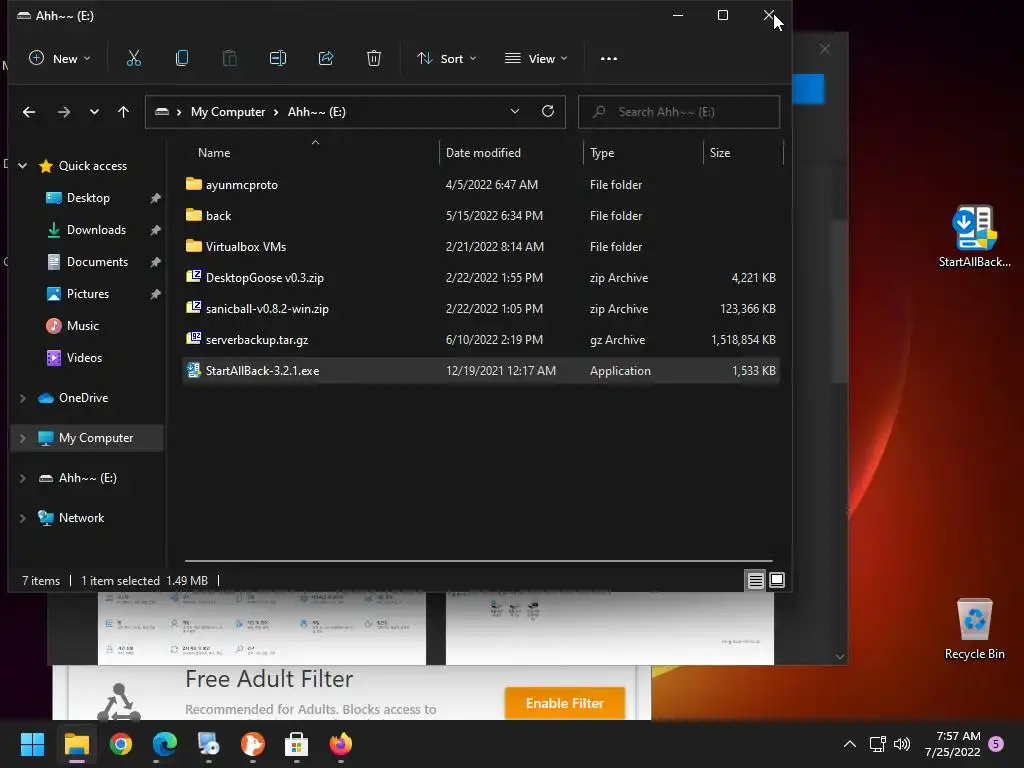The width and height of the screenshot is (1024, 768).
Task: Open the Sort dropdown menu
Action: click(447, 59)
